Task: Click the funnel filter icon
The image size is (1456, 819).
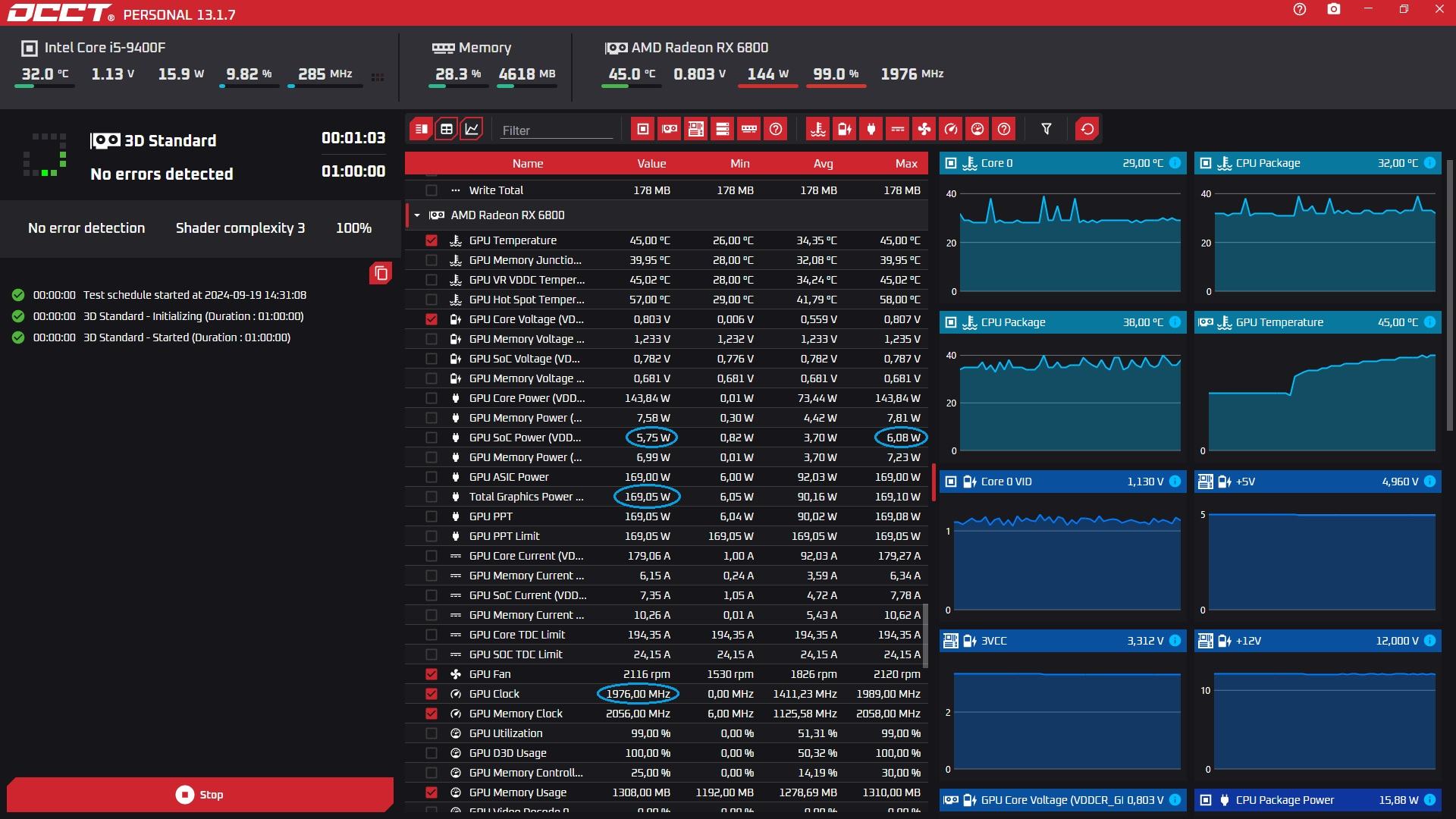Action: (1046, 129)
